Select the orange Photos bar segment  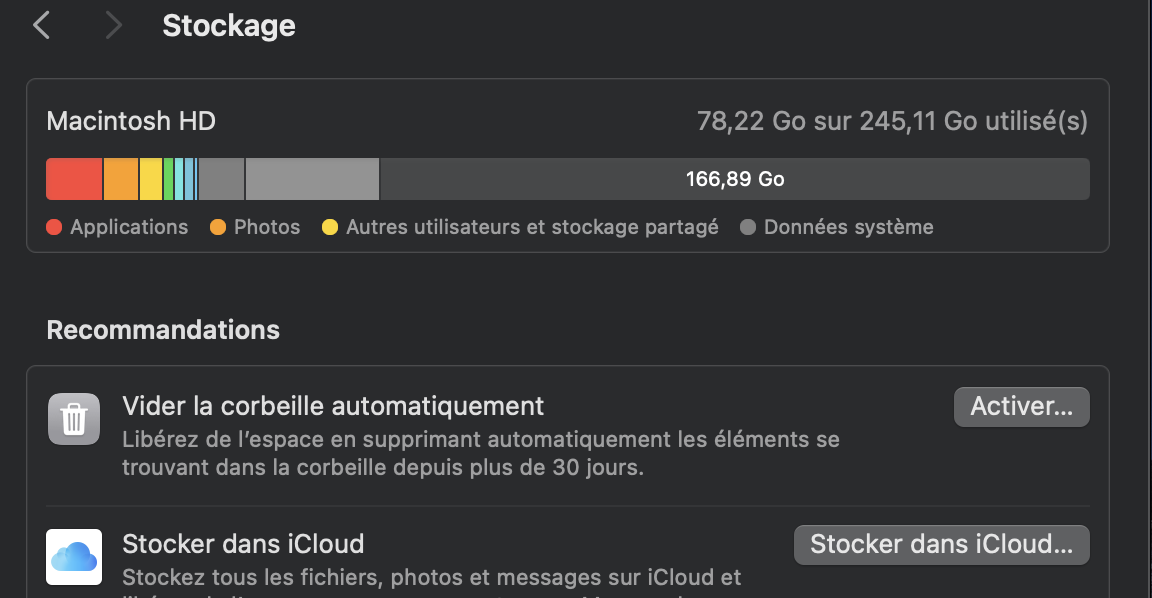point(121,180)
